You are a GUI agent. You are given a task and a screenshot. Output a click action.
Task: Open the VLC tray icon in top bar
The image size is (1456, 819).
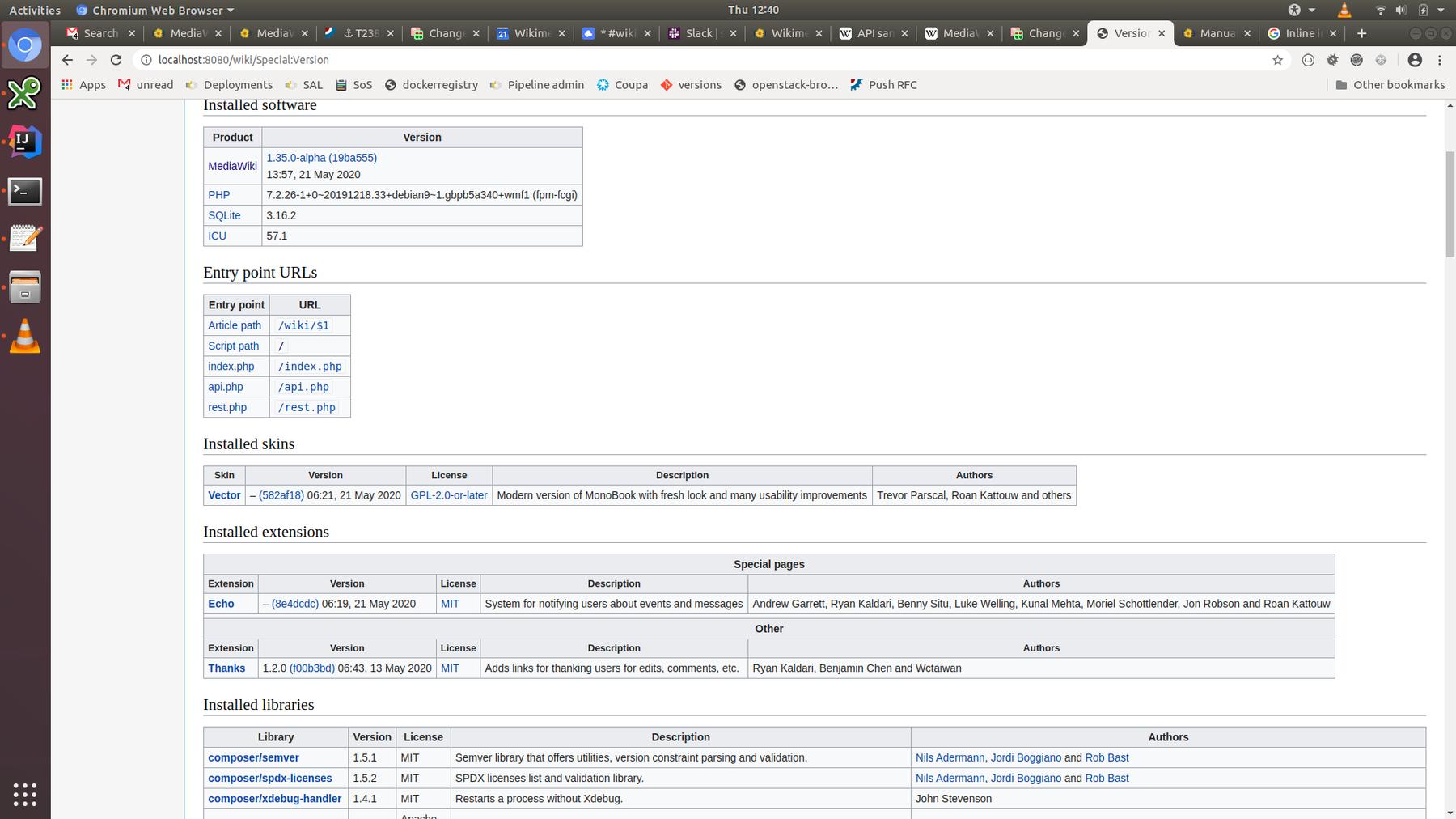(x=1344, y=10)
